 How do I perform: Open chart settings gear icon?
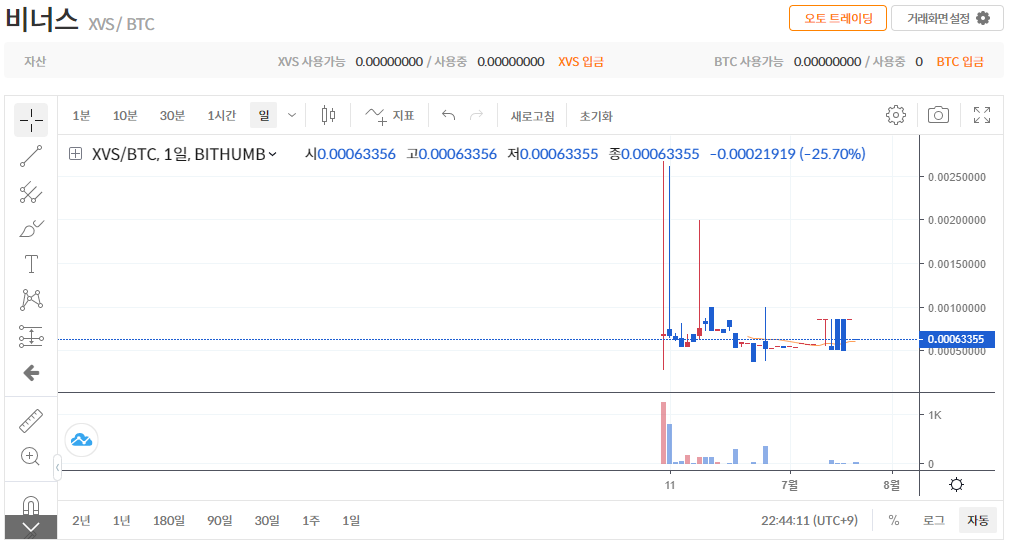(895, 115)
